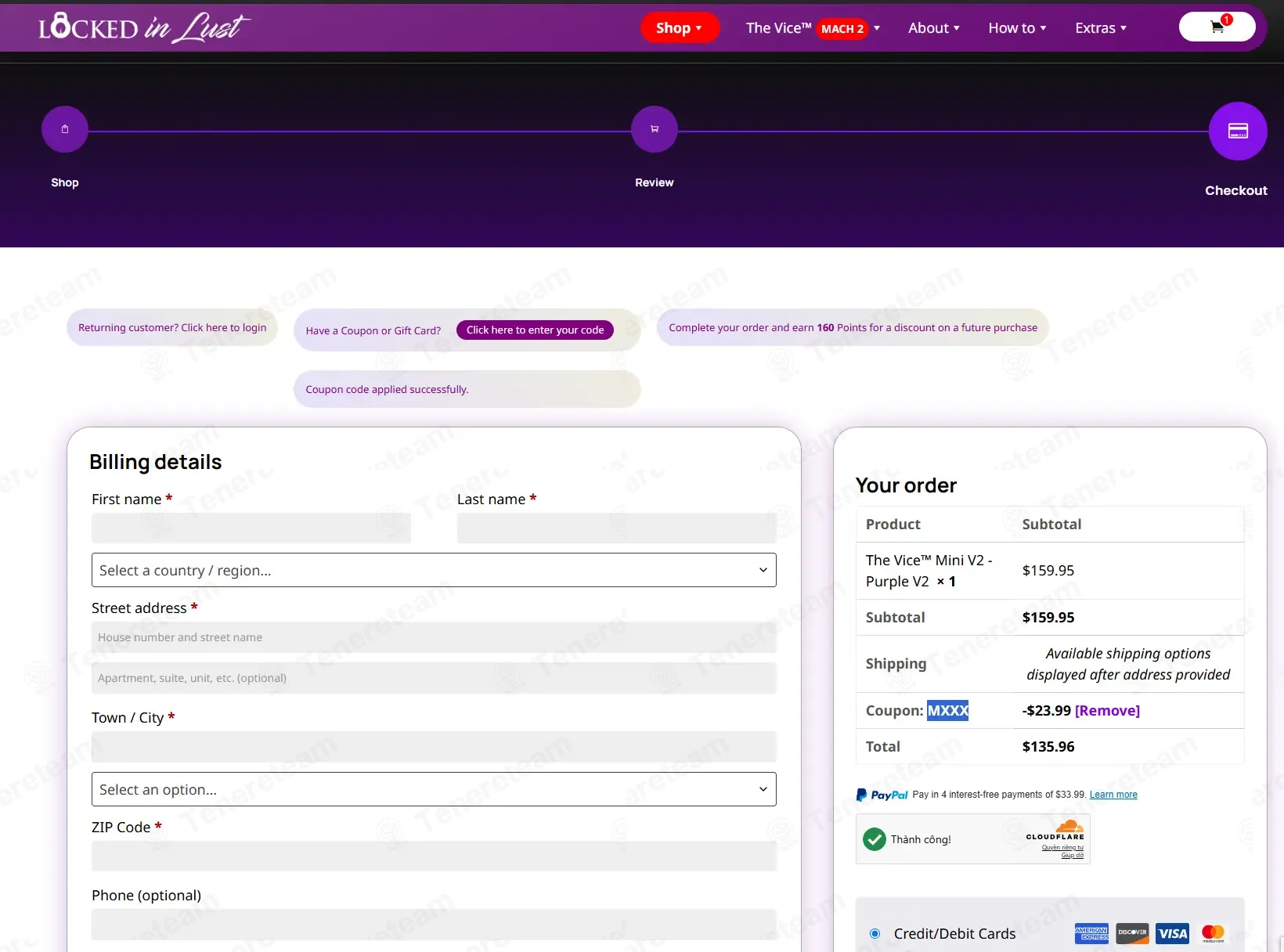Select Credit/Debit Cards payment option
Viewport: 1284px width, 952px height.
pyautogui.click(x=875, y=933)
